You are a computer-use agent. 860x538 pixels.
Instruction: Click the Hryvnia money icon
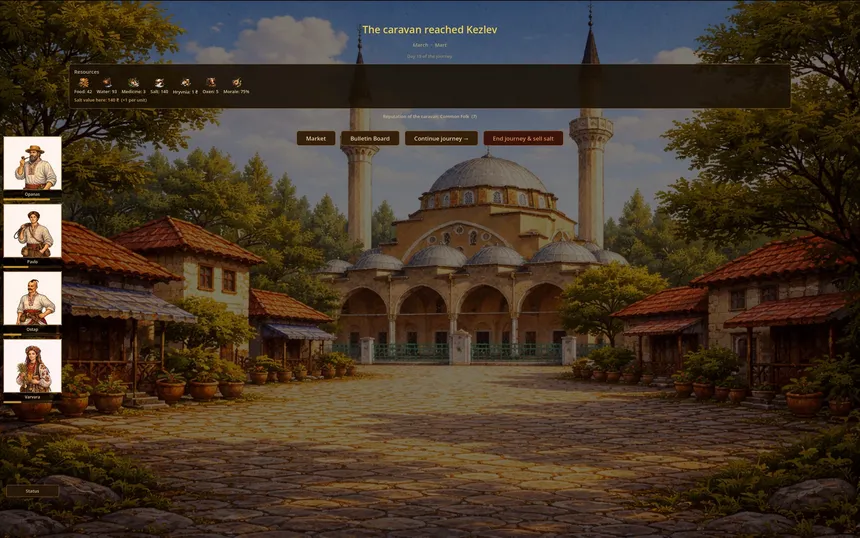click(185, 83)
